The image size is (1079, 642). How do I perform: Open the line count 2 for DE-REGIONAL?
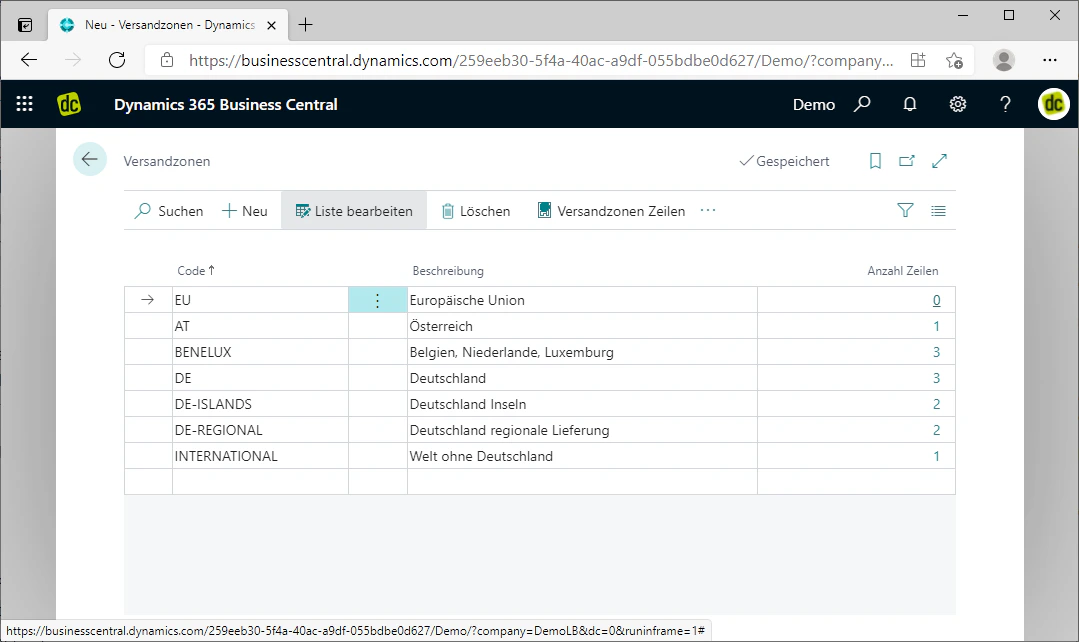pyautogui.click(x=937, y=430)
